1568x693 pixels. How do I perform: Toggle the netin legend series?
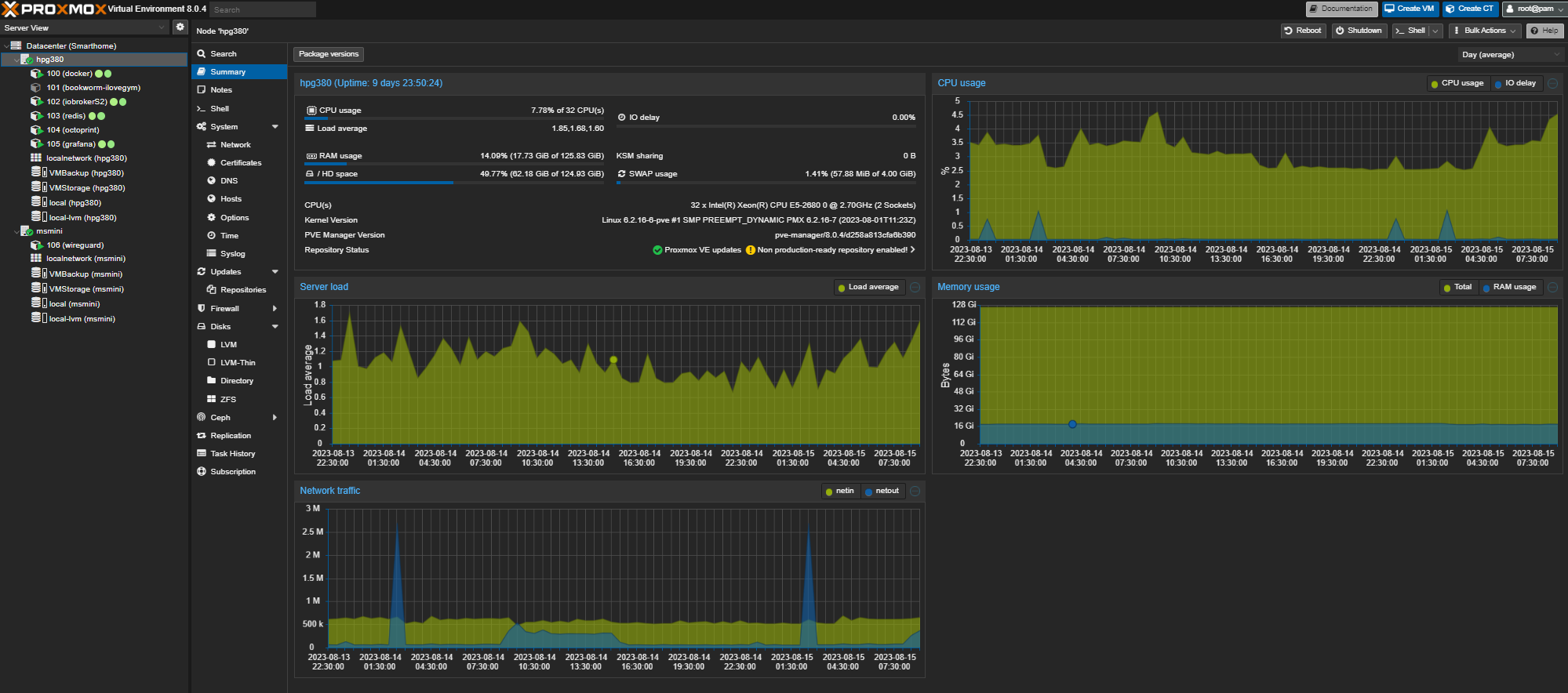pyautogui.click(x=840, y=491)
